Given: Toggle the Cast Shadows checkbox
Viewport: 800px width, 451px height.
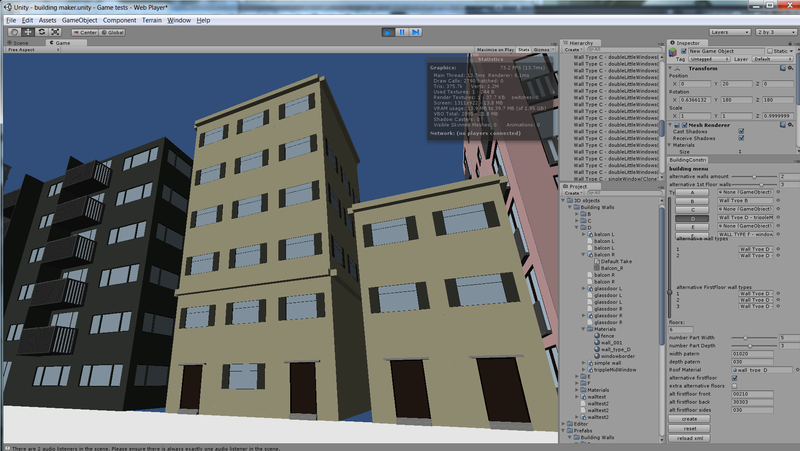Looking at the screenshot, I should point(740,131).
